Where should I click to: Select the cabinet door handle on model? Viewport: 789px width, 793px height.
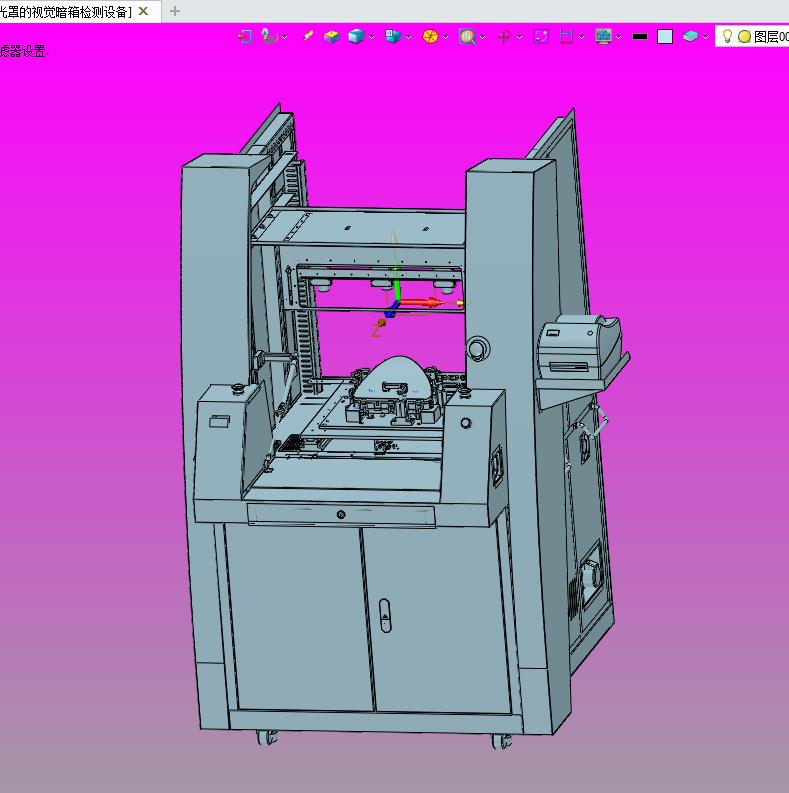pos(385,615)
